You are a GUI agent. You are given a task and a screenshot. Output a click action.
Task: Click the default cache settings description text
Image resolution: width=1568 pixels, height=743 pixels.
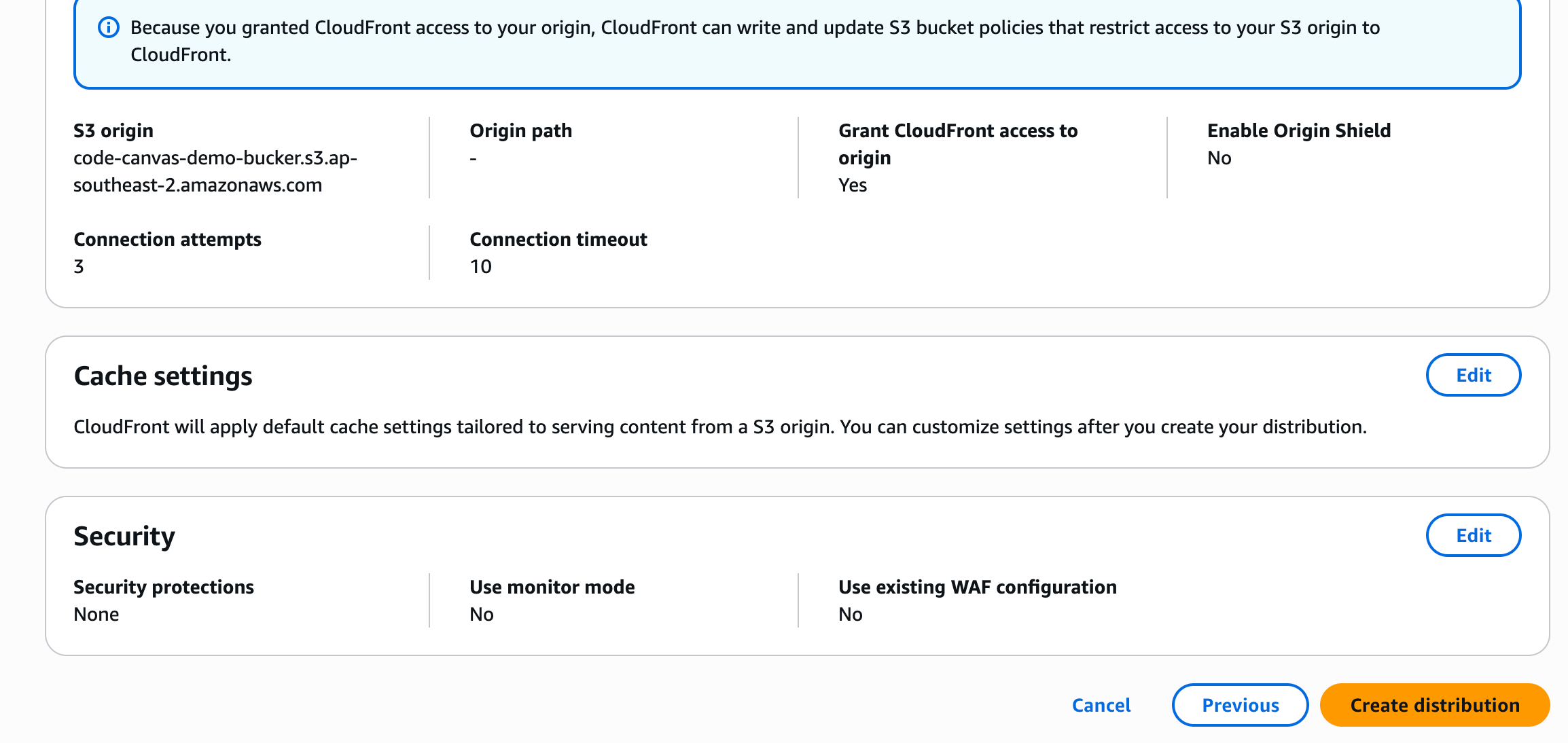pos(719,427)
